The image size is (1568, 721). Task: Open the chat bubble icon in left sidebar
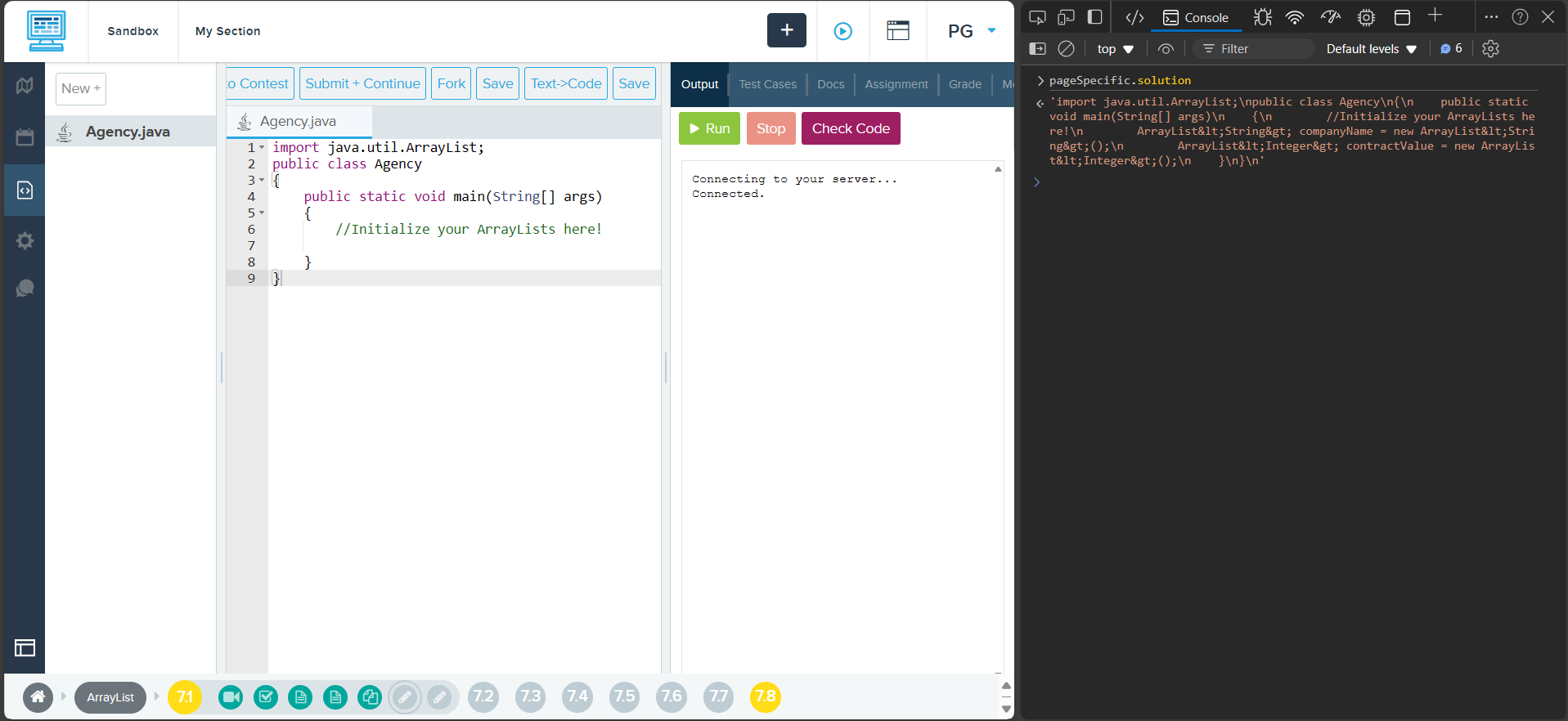(x=25, y=289)
